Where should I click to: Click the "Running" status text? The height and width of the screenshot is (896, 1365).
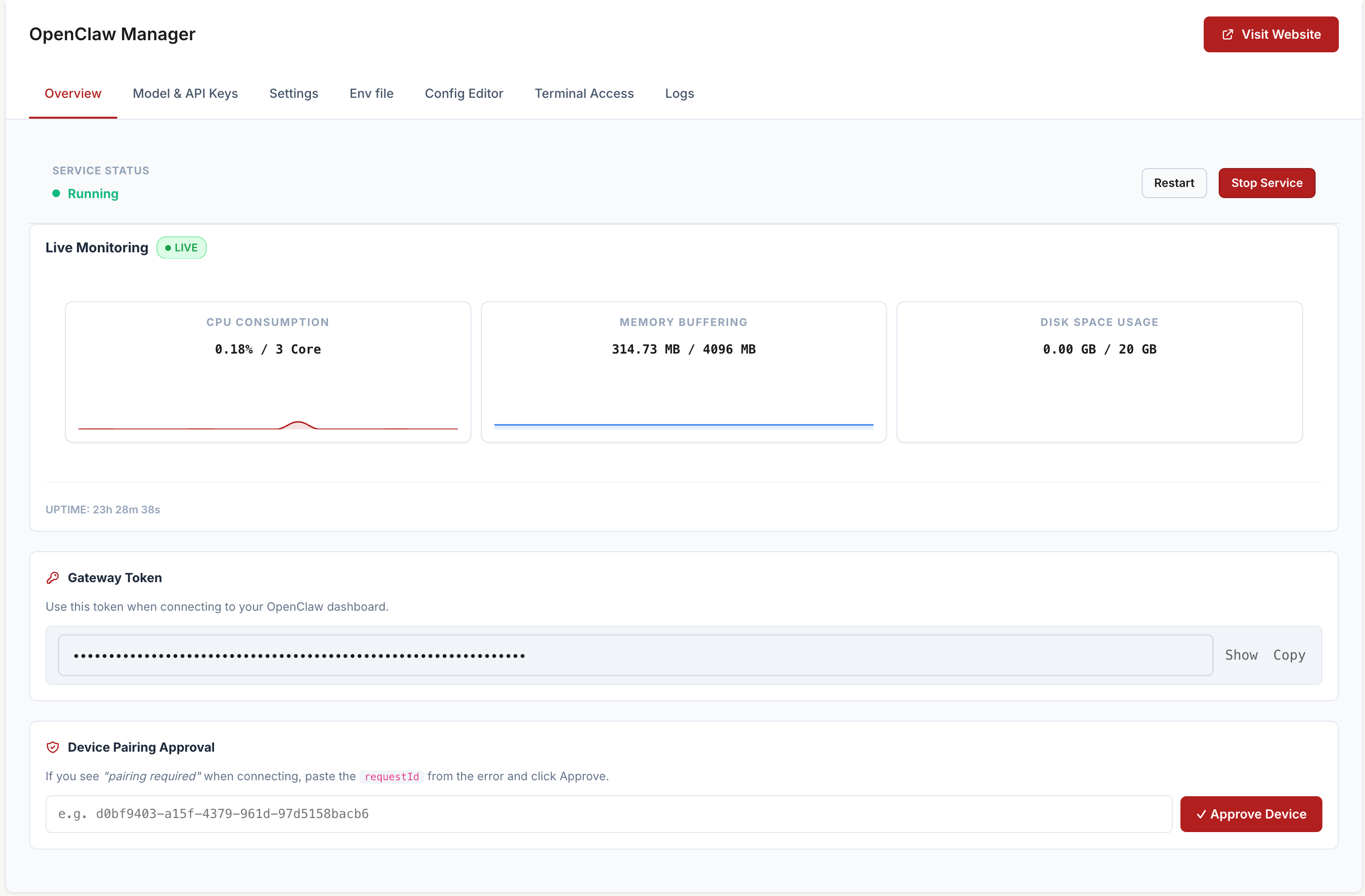(93, 194)
